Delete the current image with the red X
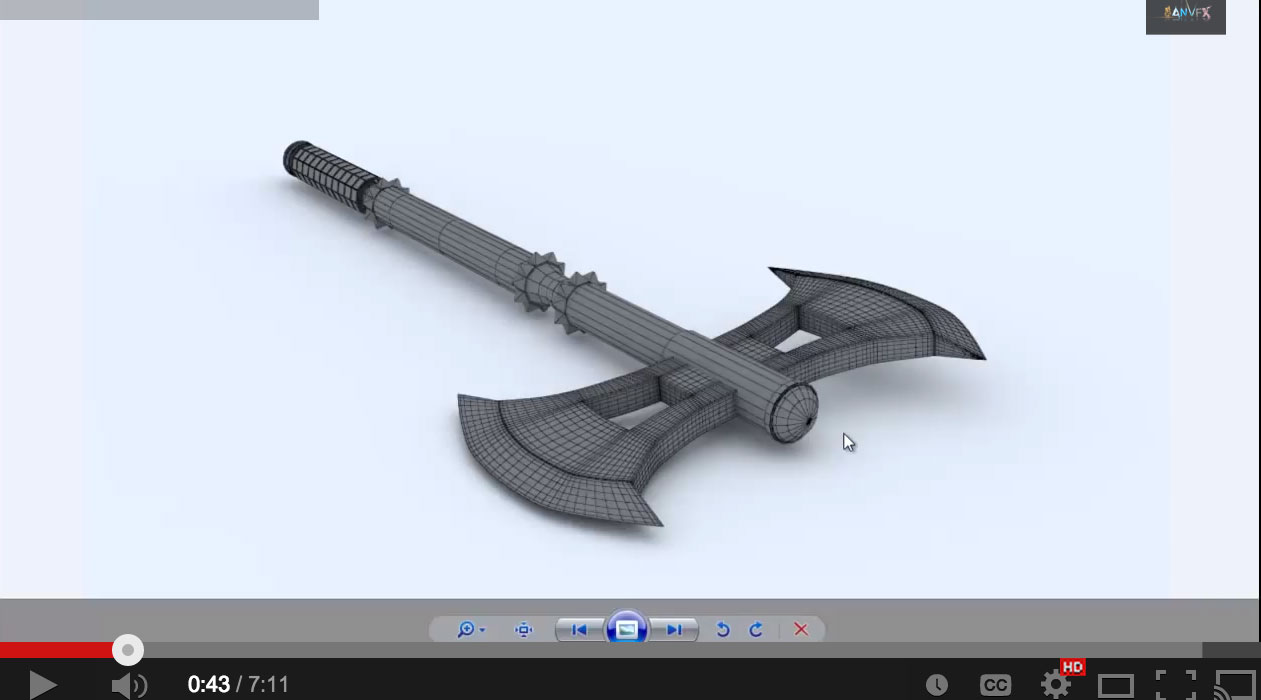Image resolution: width=1261 pixels, height=700 pixels. click(800, 629)
